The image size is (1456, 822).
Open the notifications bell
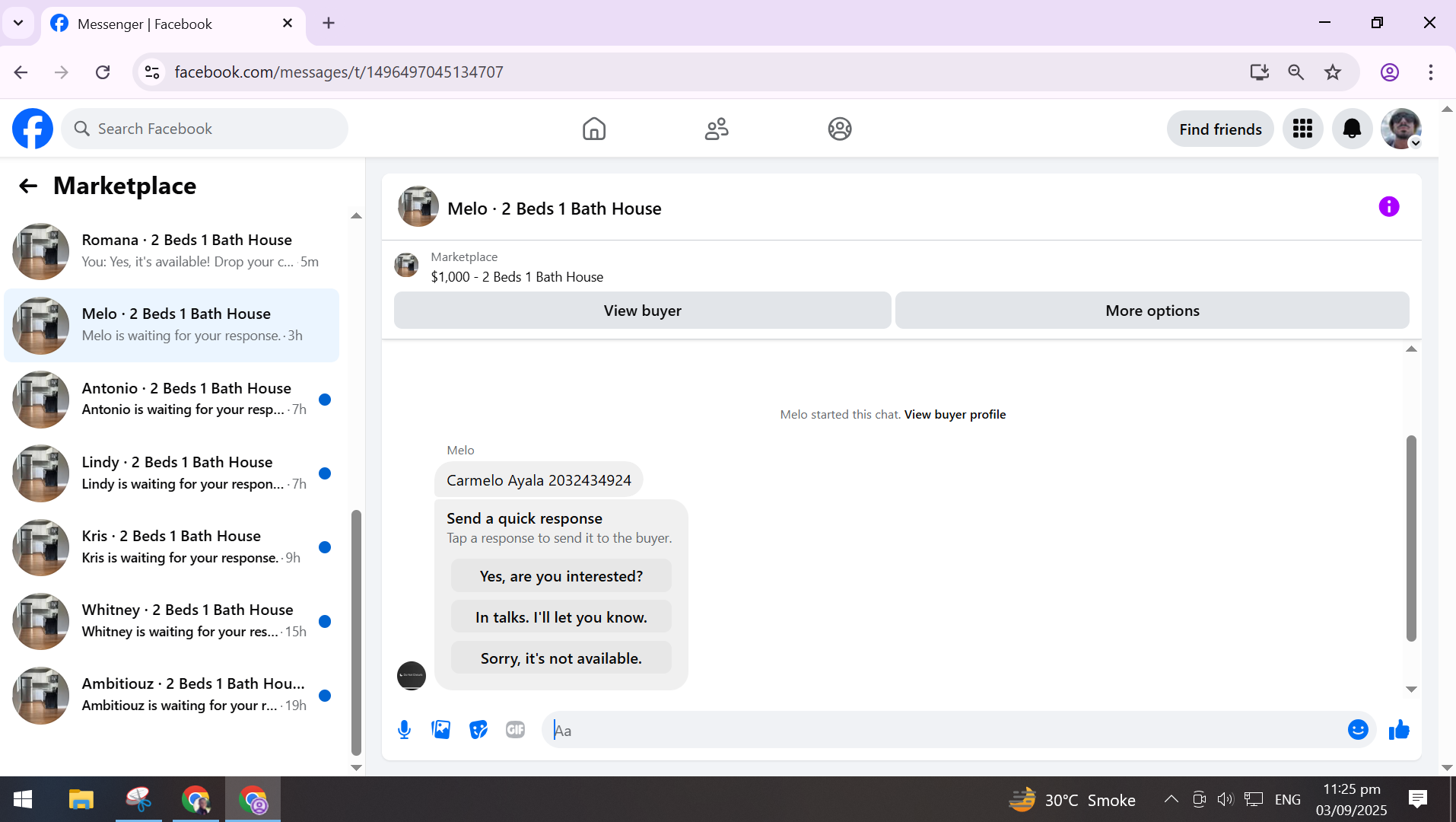click(x=1352, y=129)
